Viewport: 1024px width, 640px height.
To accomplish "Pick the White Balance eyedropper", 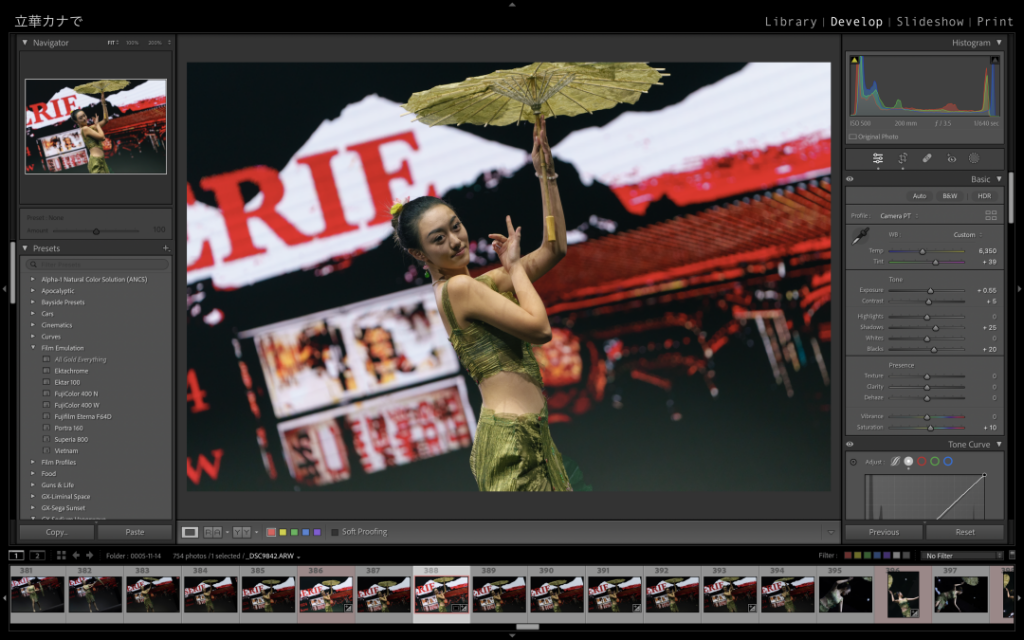I will pyautogui.click(x=861, y=236).
